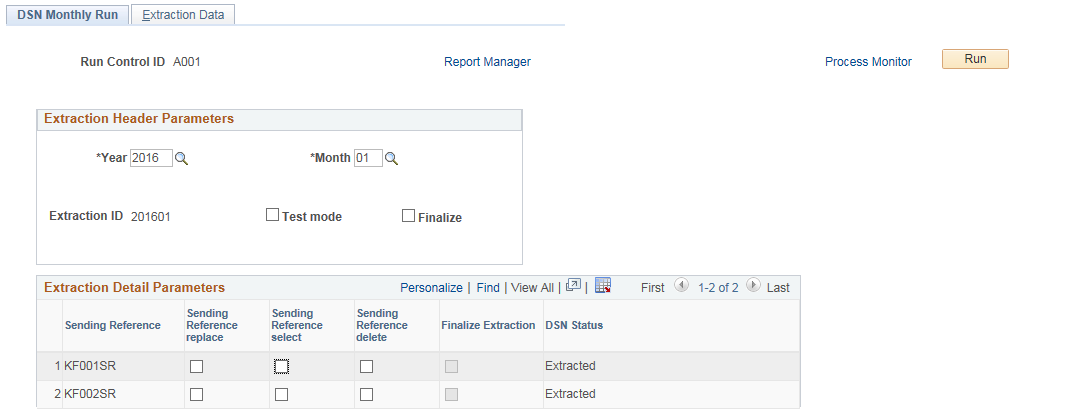Download grid to spreadsheet icon
This screenshot has width=1085, height=415.
tap(603, 286)
